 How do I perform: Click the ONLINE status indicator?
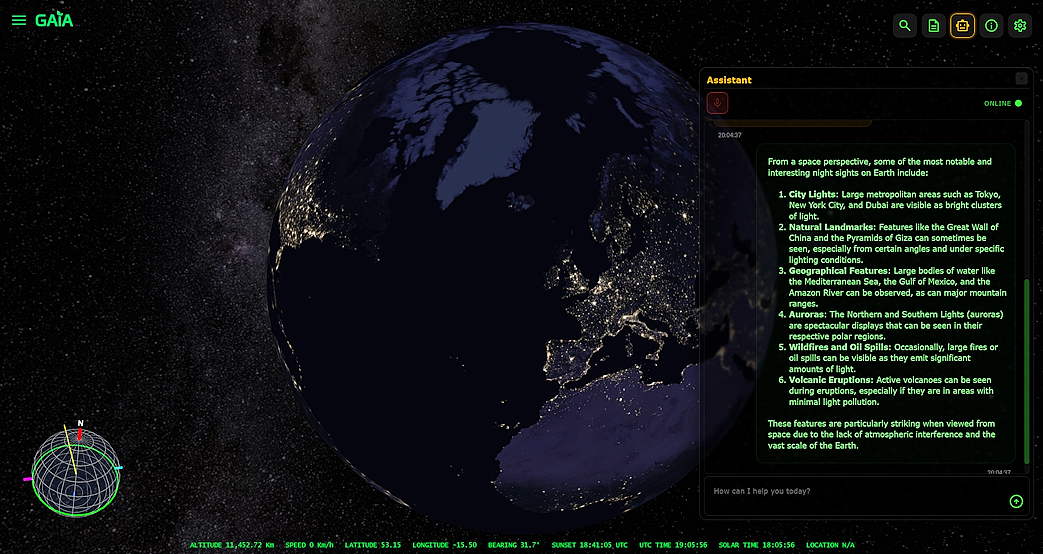pyautogui.click(x=1002, y=103)
